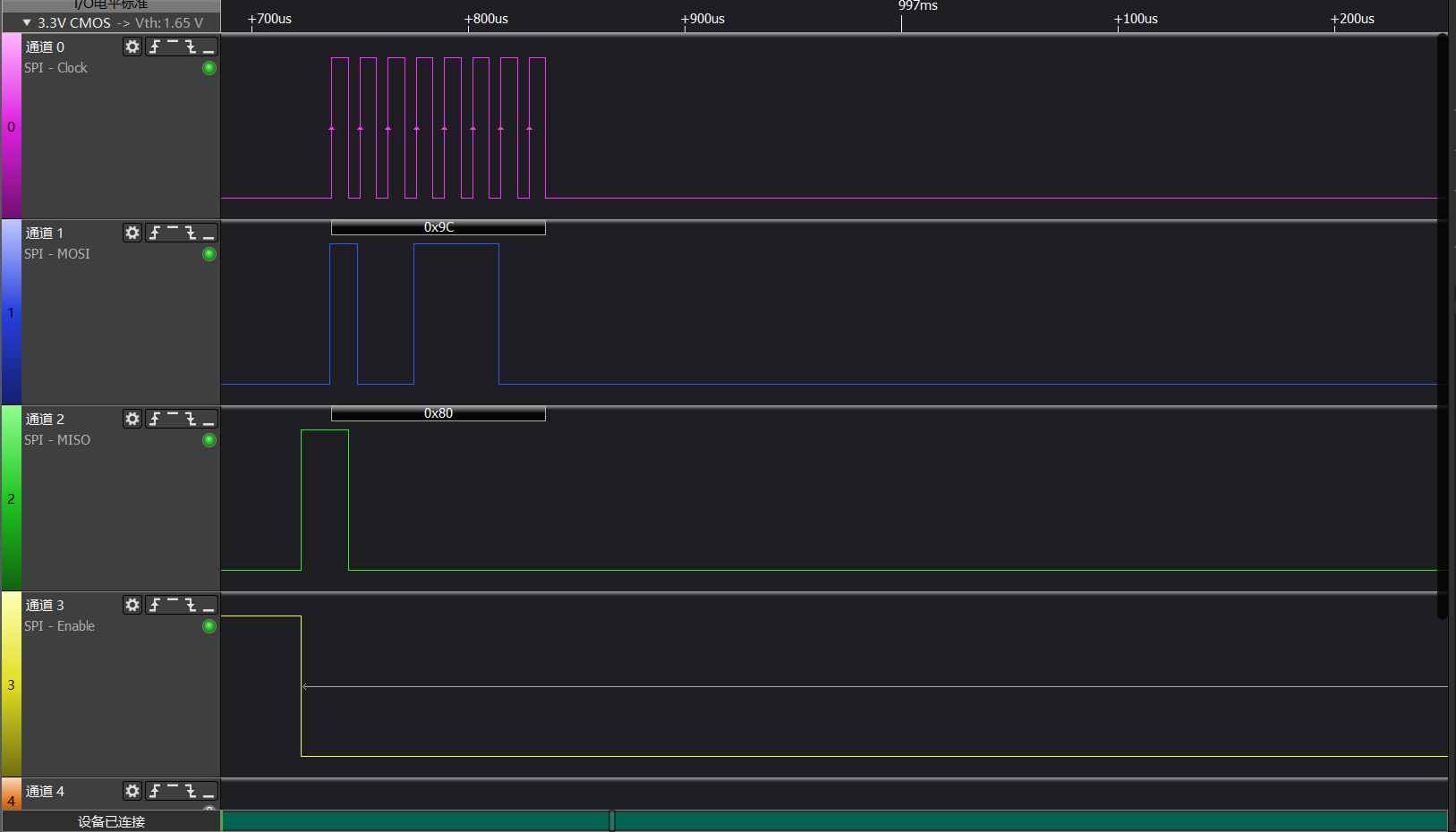Viewport: 1456px width, 832px height.
Task: Click the 通道 4 channel name
Action: point(45,791)
